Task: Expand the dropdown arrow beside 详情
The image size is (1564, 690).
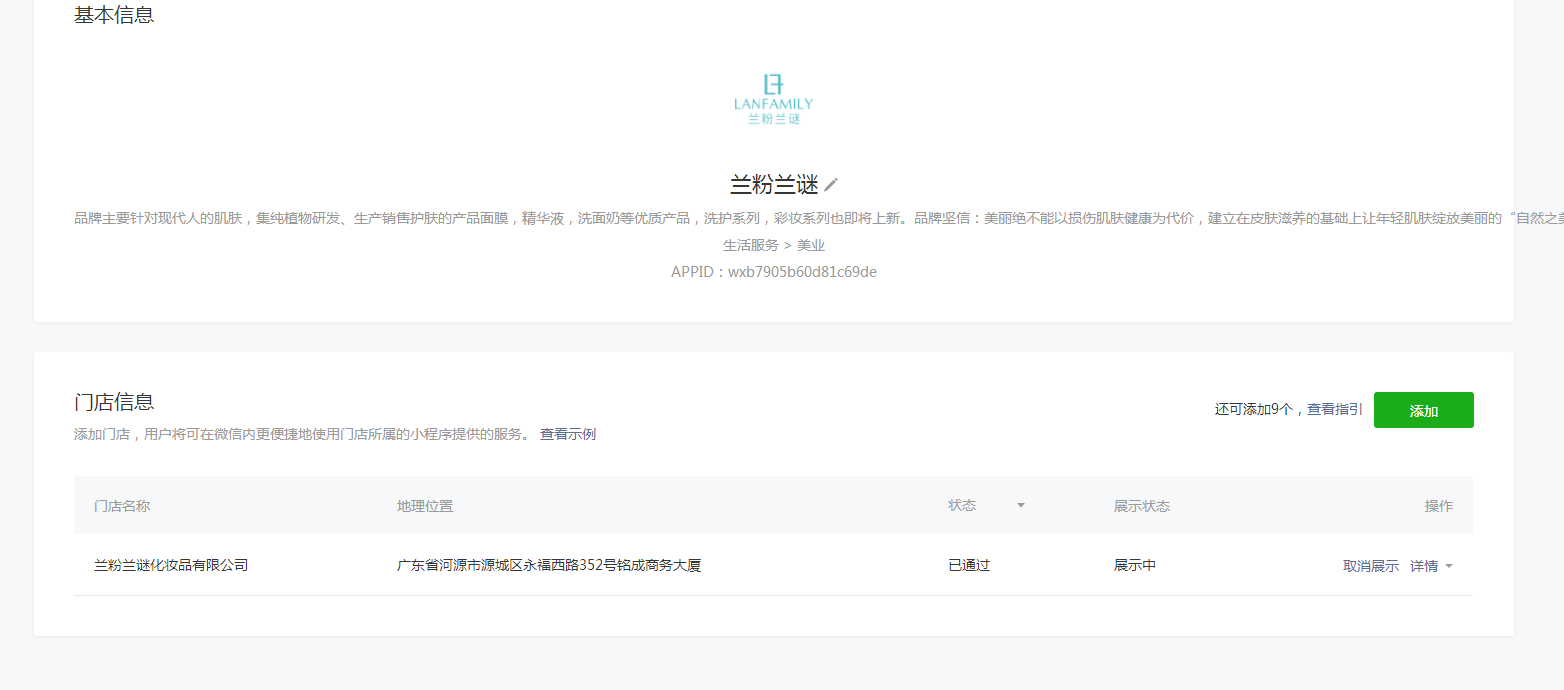Action: (x=1449, y=567)
